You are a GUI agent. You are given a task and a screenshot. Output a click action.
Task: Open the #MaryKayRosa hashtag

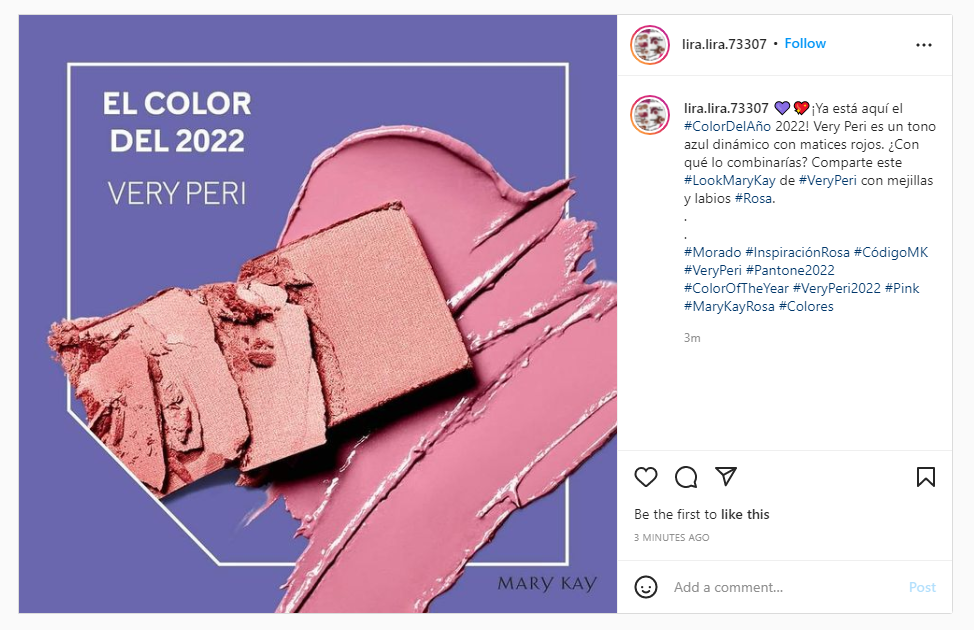point(729,306)
